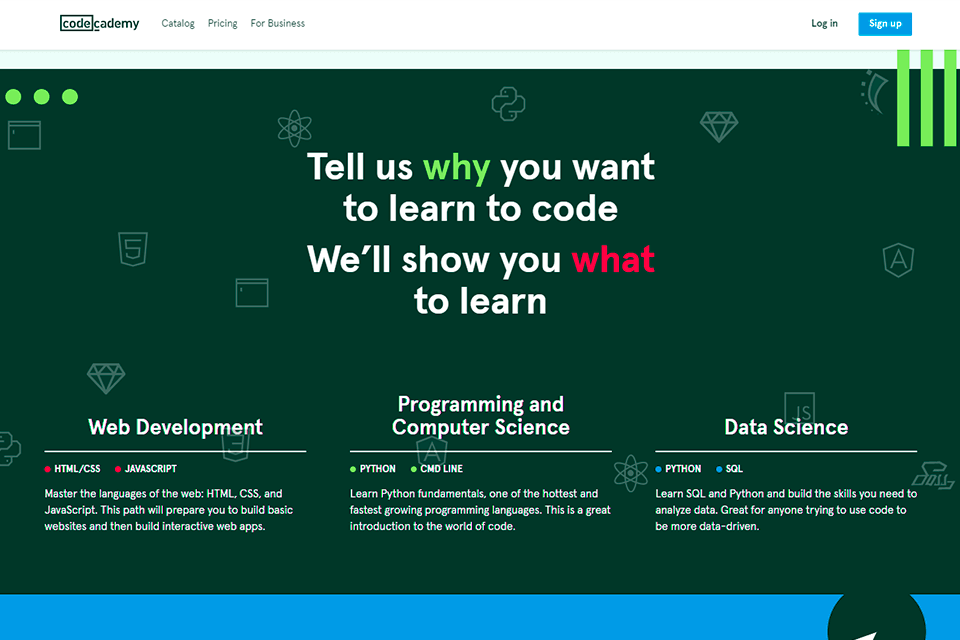960x640 pixels.
Task: Click the snail icon near the Data Science text
Action: pos(935,475)
